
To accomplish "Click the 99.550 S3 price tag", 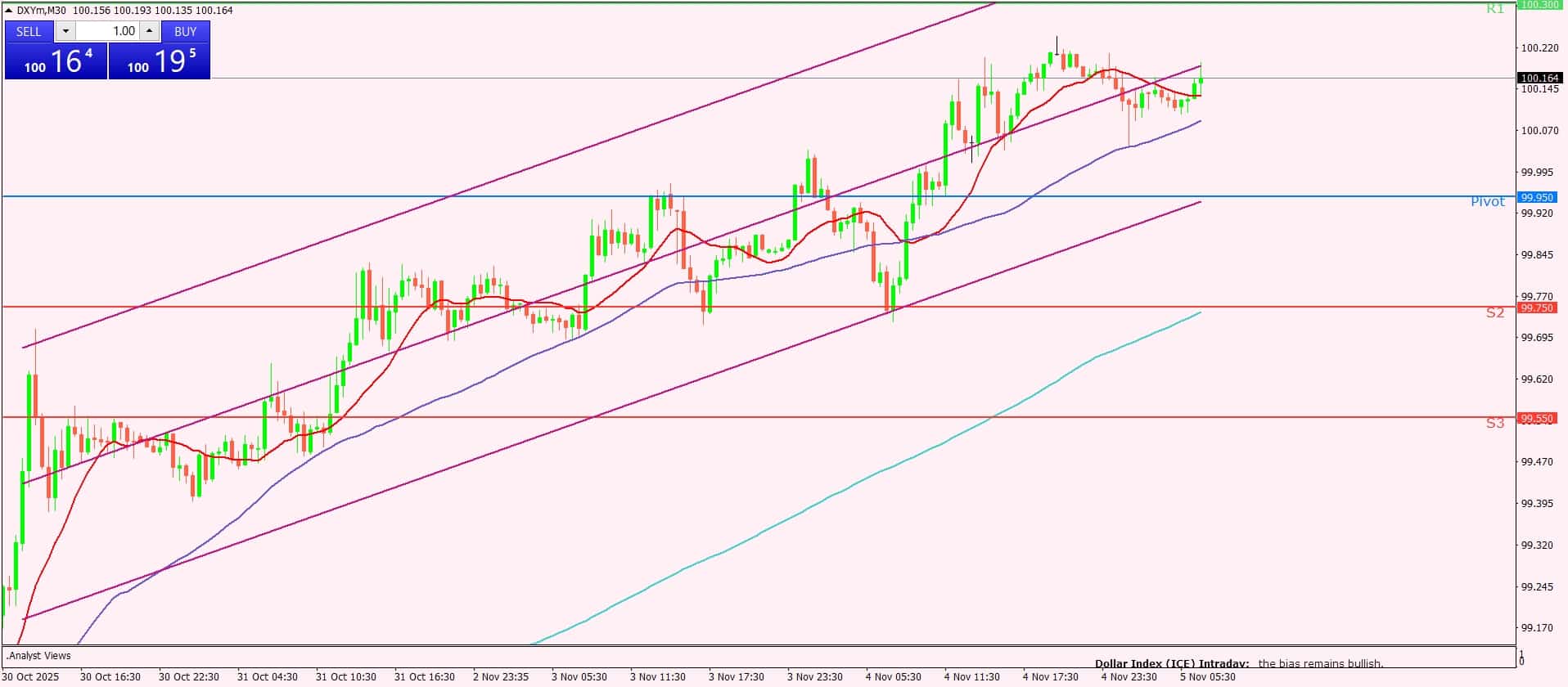I will tap(1537, 418).
